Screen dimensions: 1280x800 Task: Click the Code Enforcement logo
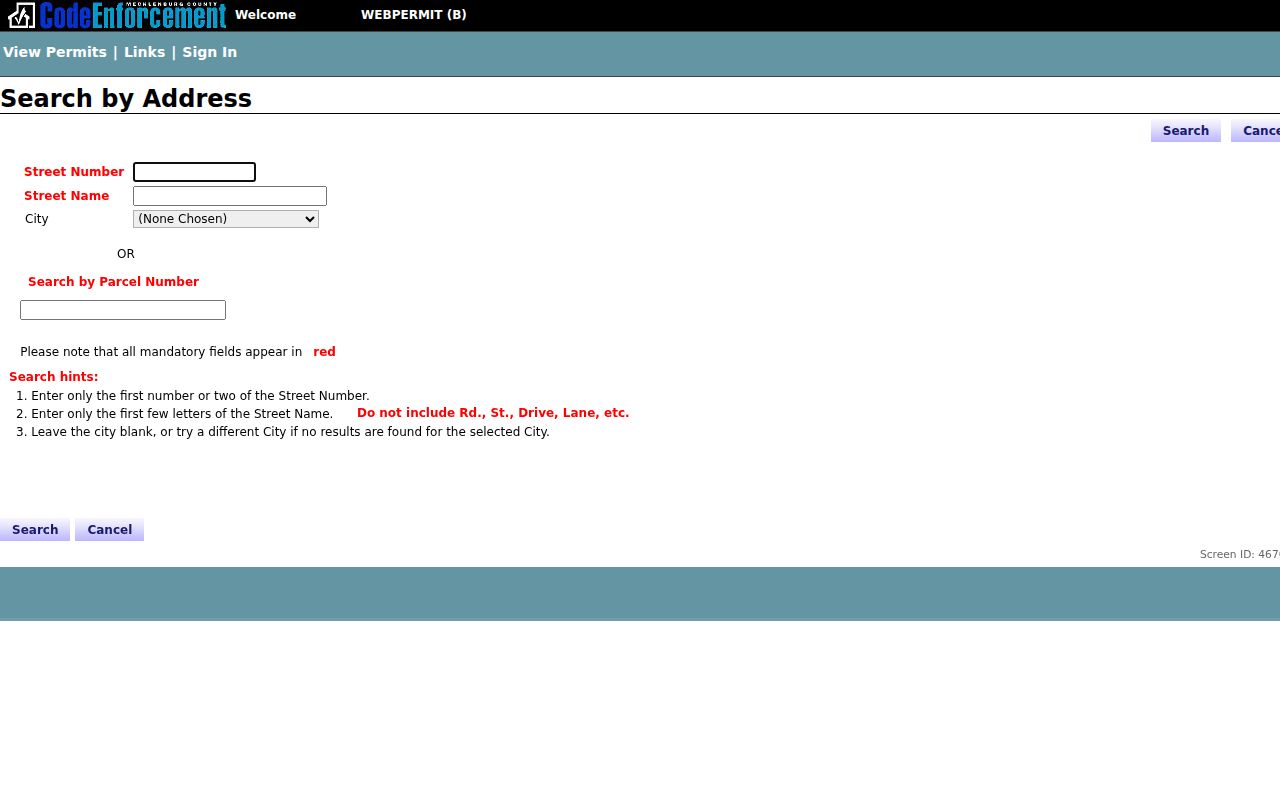point(117,15)
